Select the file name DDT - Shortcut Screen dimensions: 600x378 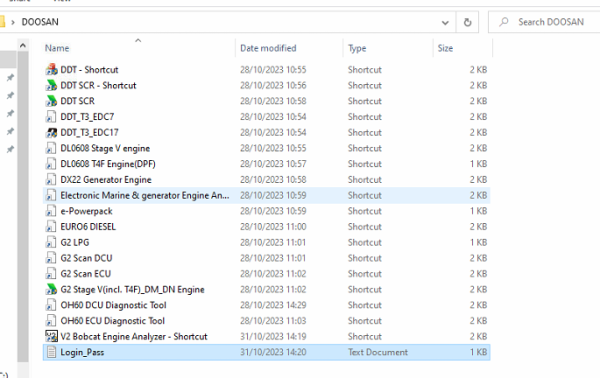(90, 70)
